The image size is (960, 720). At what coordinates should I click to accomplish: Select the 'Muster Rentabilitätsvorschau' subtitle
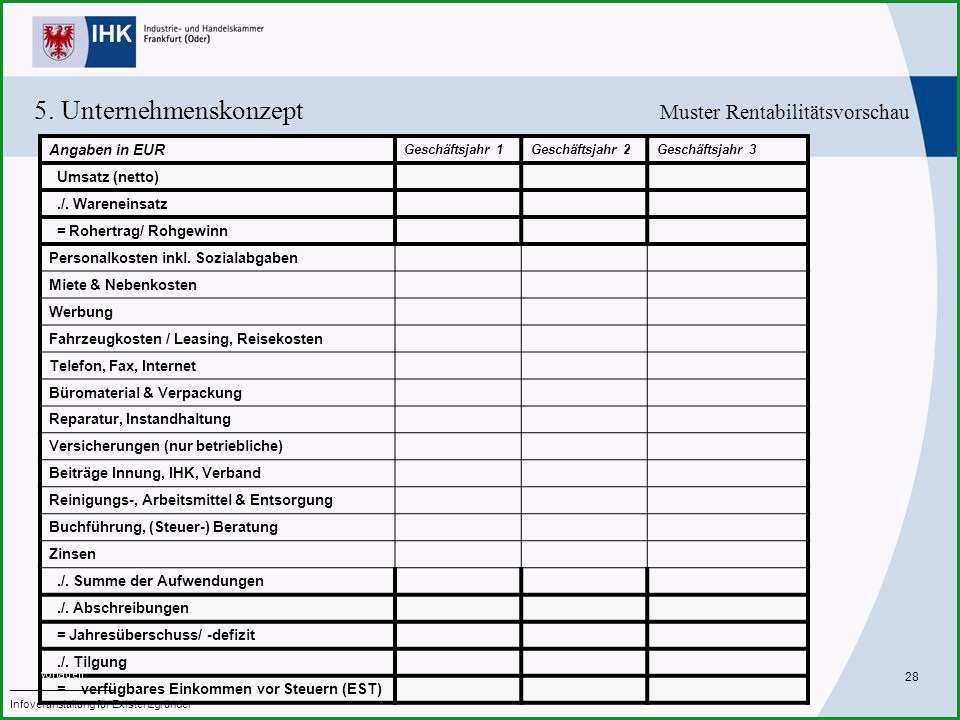coord(784,112)
